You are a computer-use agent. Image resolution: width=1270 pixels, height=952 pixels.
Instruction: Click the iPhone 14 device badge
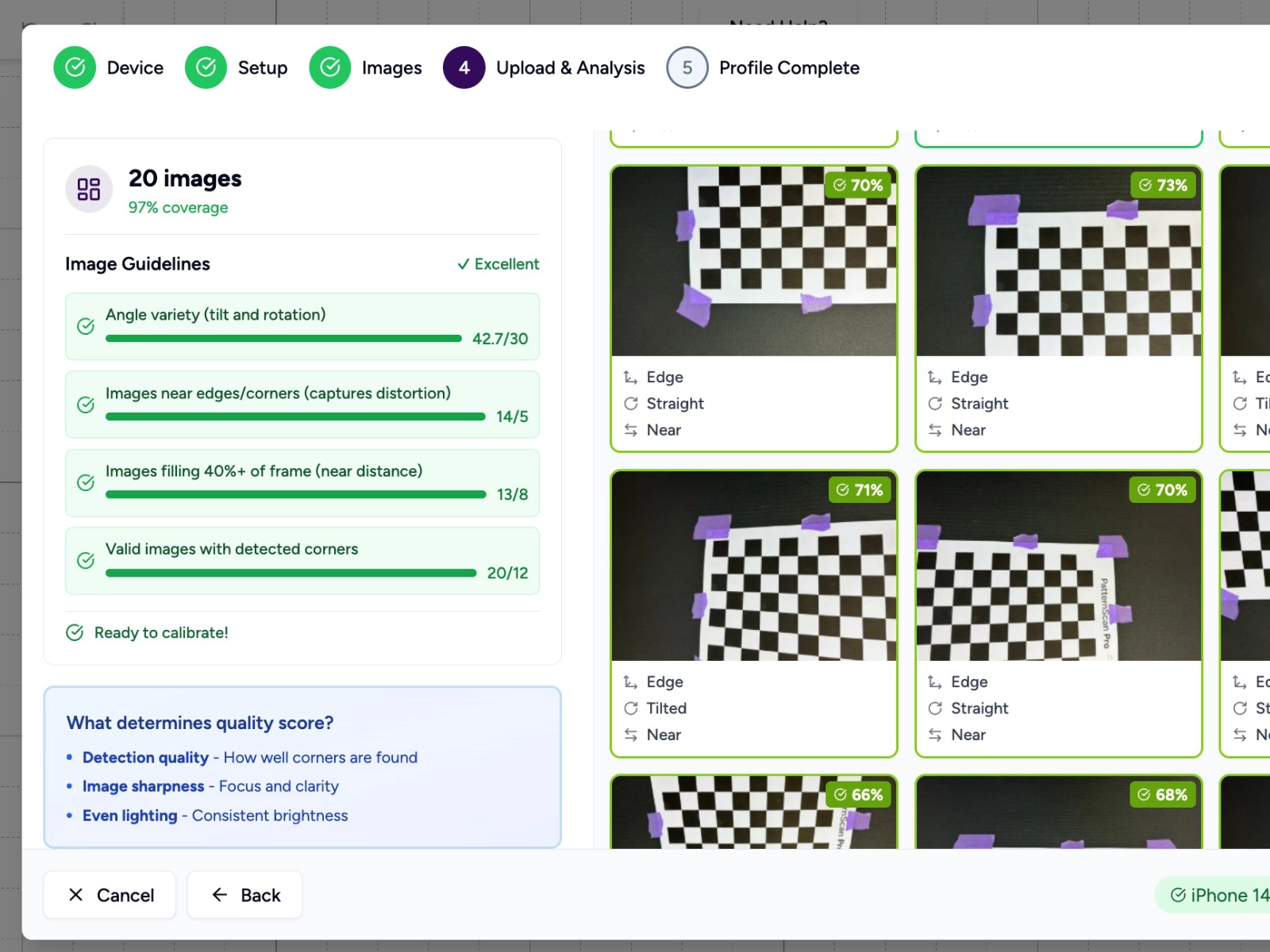point(1213,895)
